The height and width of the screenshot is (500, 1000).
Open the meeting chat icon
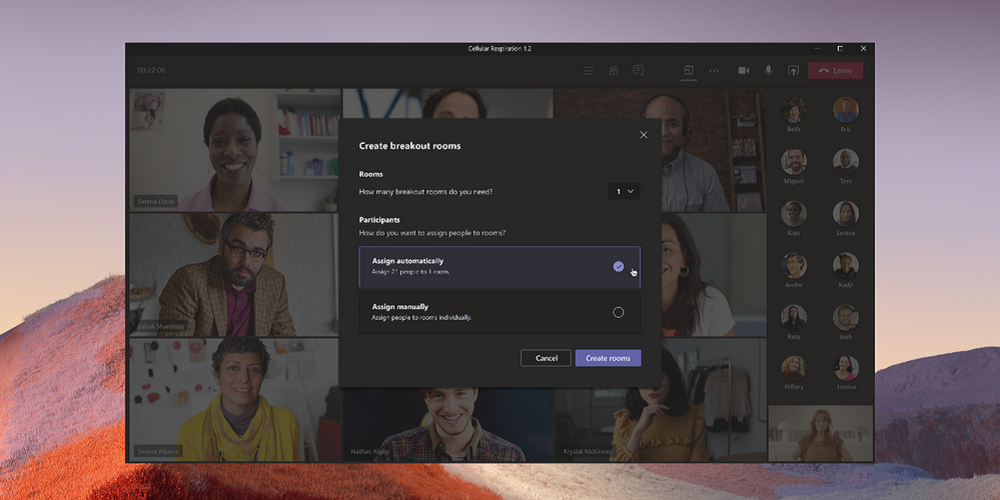point(638,71)
